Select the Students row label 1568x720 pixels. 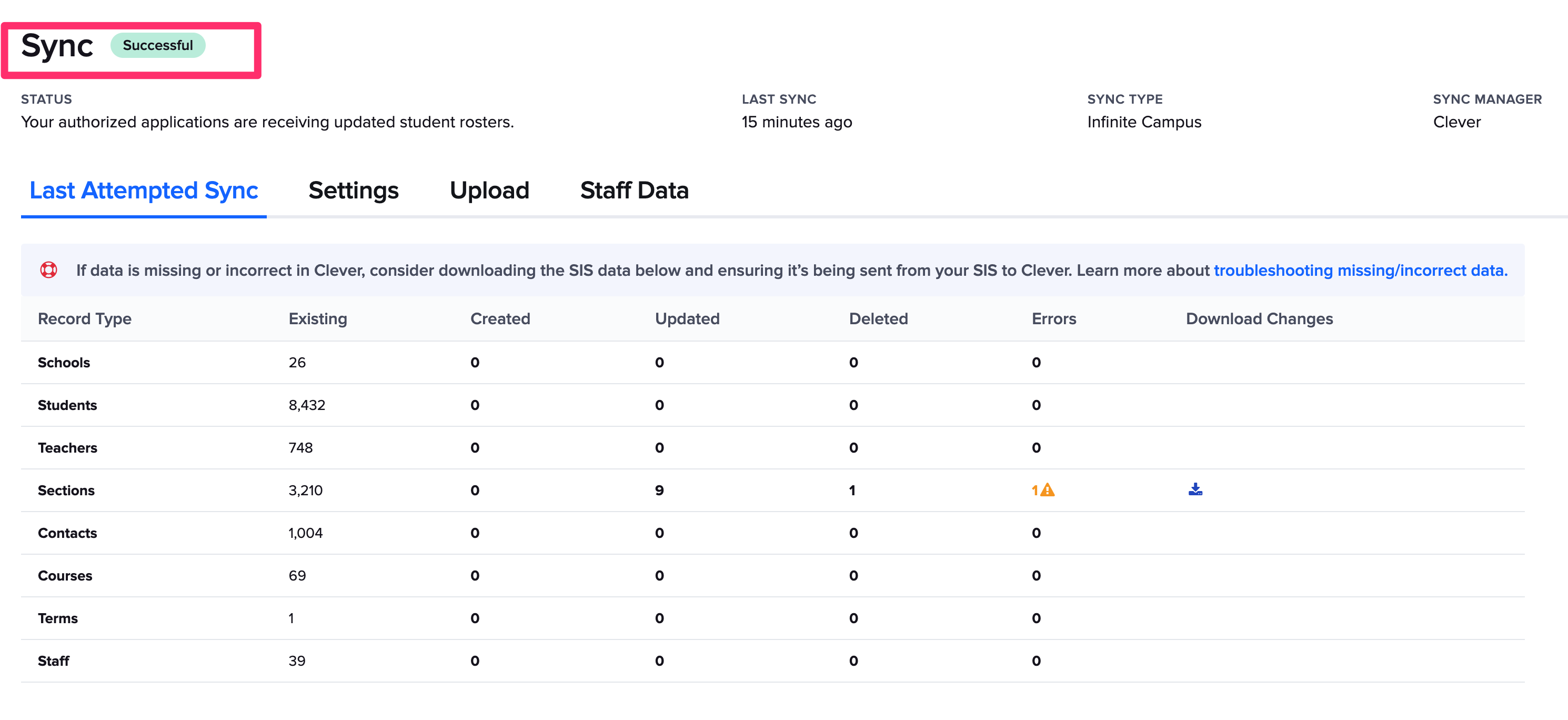click(x=67, y=405)
